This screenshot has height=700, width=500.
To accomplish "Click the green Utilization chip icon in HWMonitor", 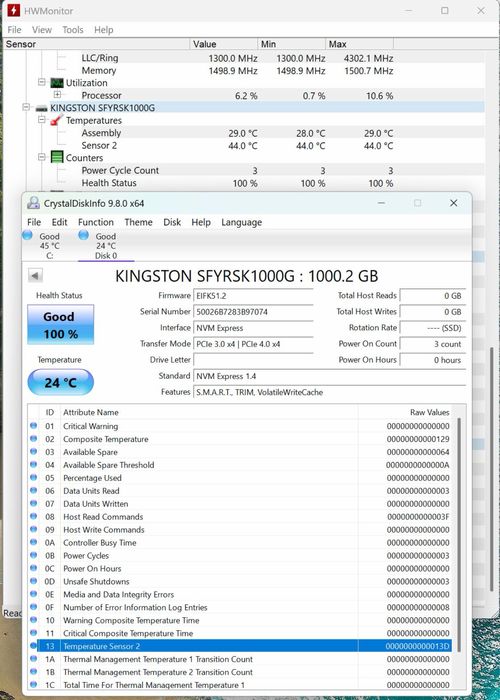I will [57, 83].
